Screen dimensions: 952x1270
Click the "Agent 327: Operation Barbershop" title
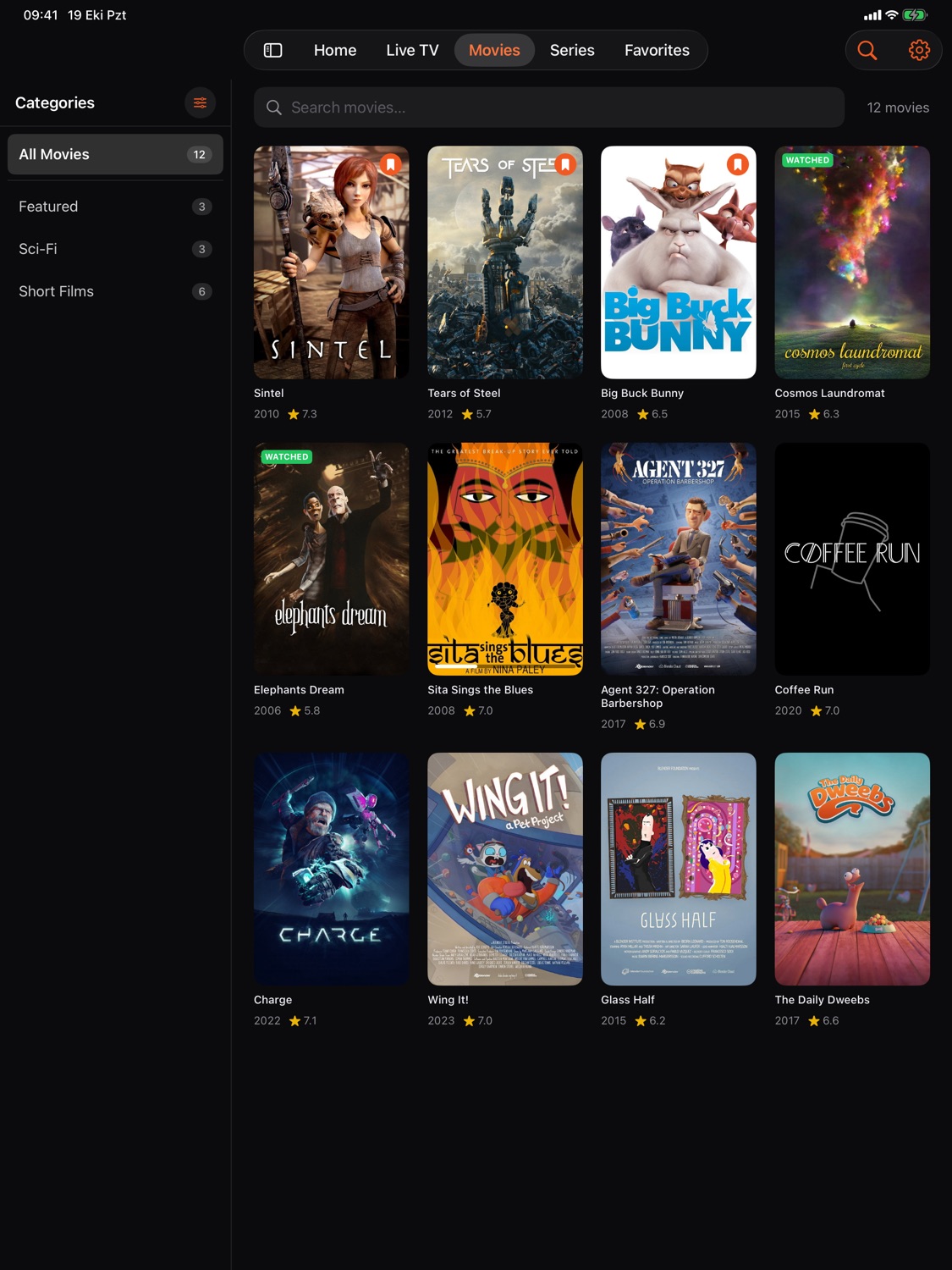click(658, 697)
